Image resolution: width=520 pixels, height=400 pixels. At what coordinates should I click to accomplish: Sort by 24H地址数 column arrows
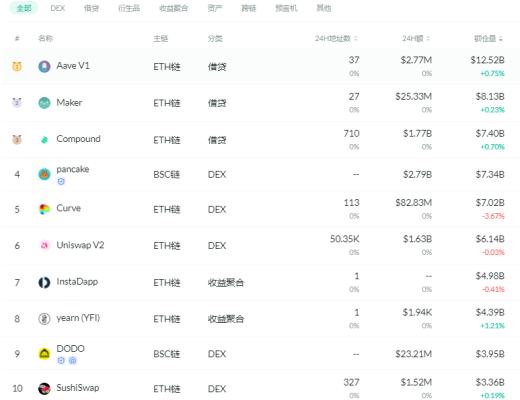356,39
